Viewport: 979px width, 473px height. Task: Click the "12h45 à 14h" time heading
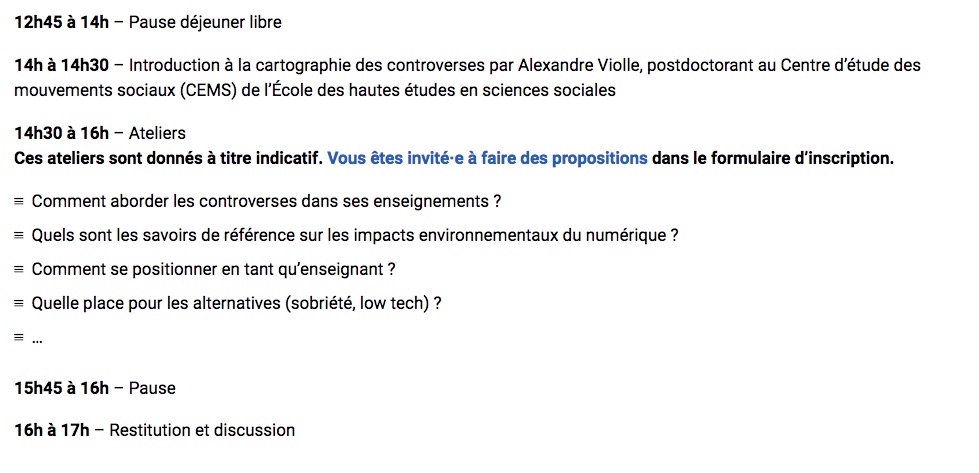click(62, 22)
